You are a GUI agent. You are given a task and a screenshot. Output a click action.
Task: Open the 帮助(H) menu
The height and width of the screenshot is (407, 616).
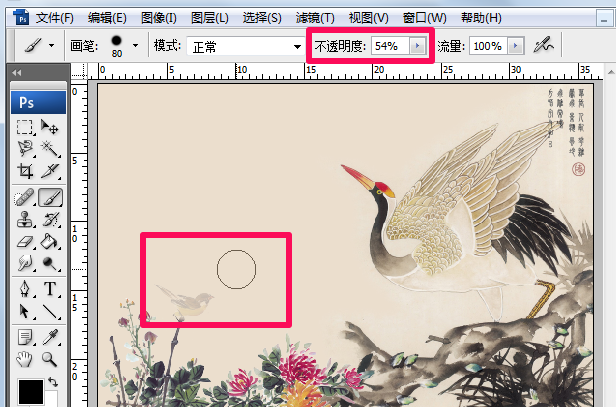481,18
